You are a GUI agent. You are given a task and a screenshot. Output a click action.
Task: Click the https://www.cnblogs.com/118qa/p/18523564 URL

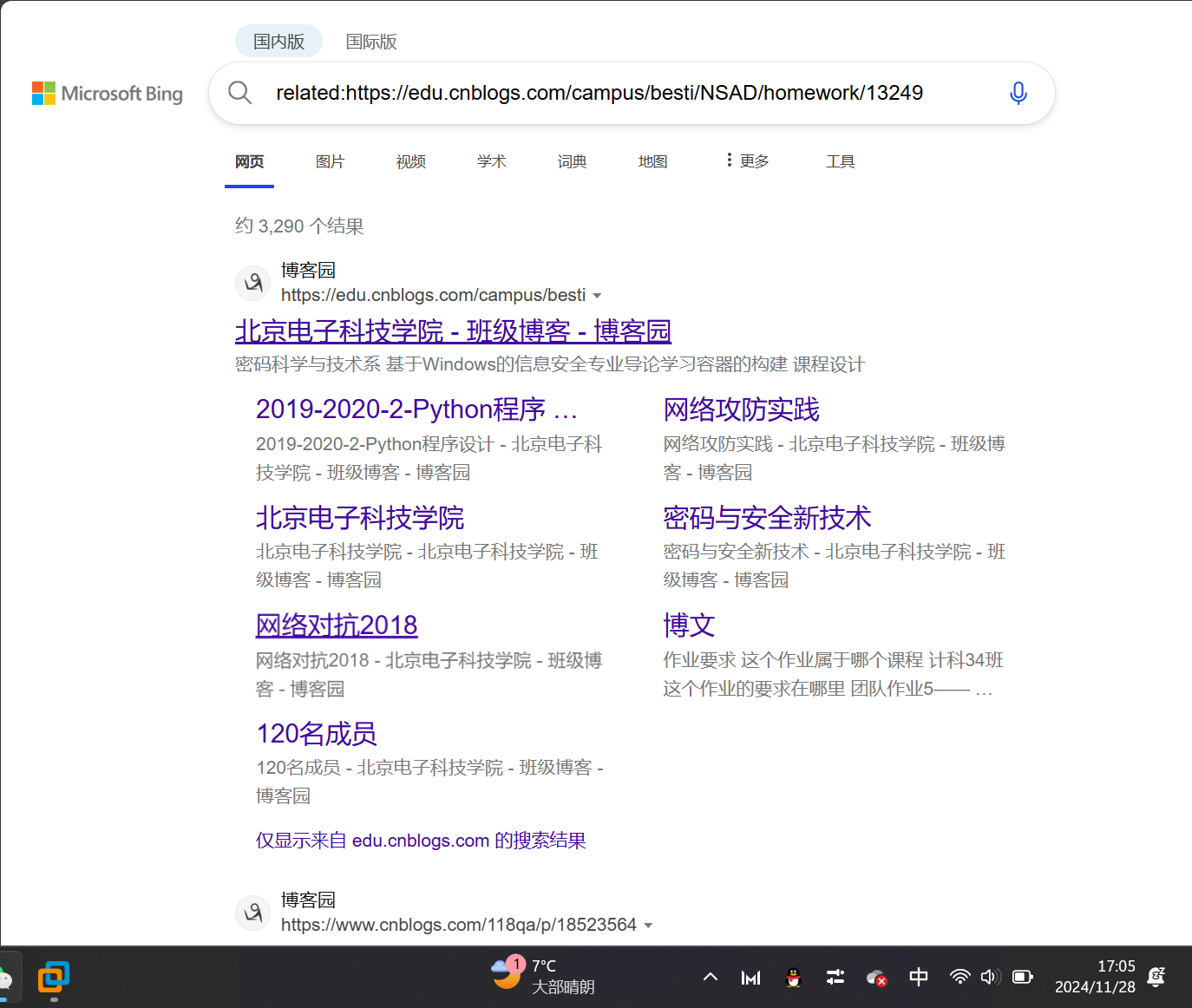point(459,925)
